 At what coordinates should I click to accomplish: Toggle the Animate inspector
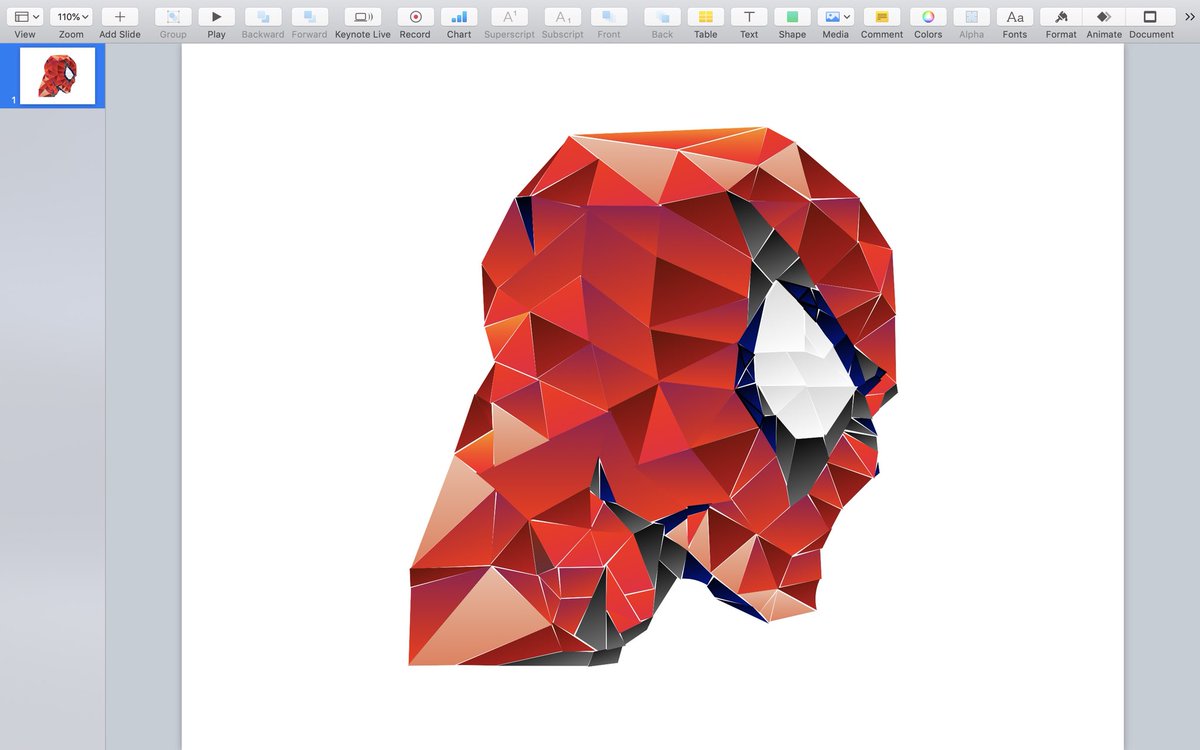pos(1104,17)
